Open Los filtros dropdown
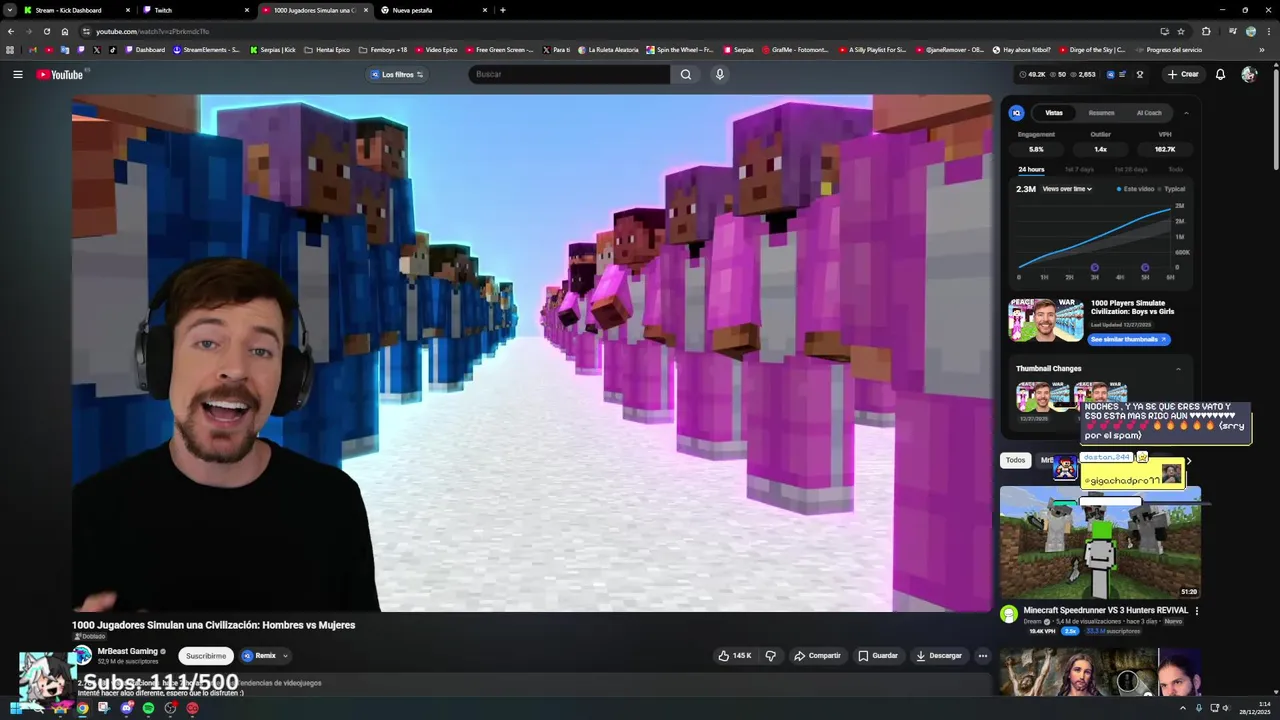The height and width of the screenshot is (720, 1280). (397, 74)
